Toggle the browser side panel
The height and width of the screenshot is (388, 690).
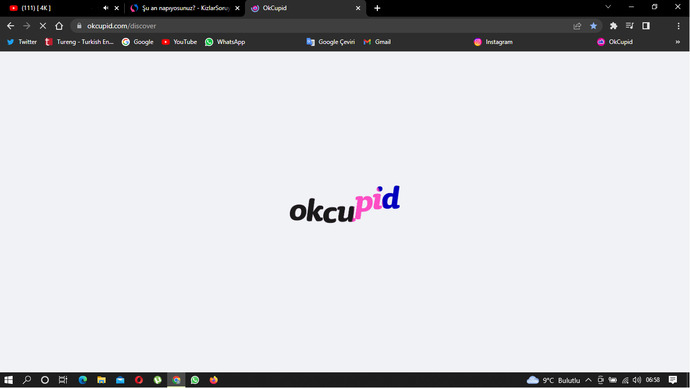point(646,26)
